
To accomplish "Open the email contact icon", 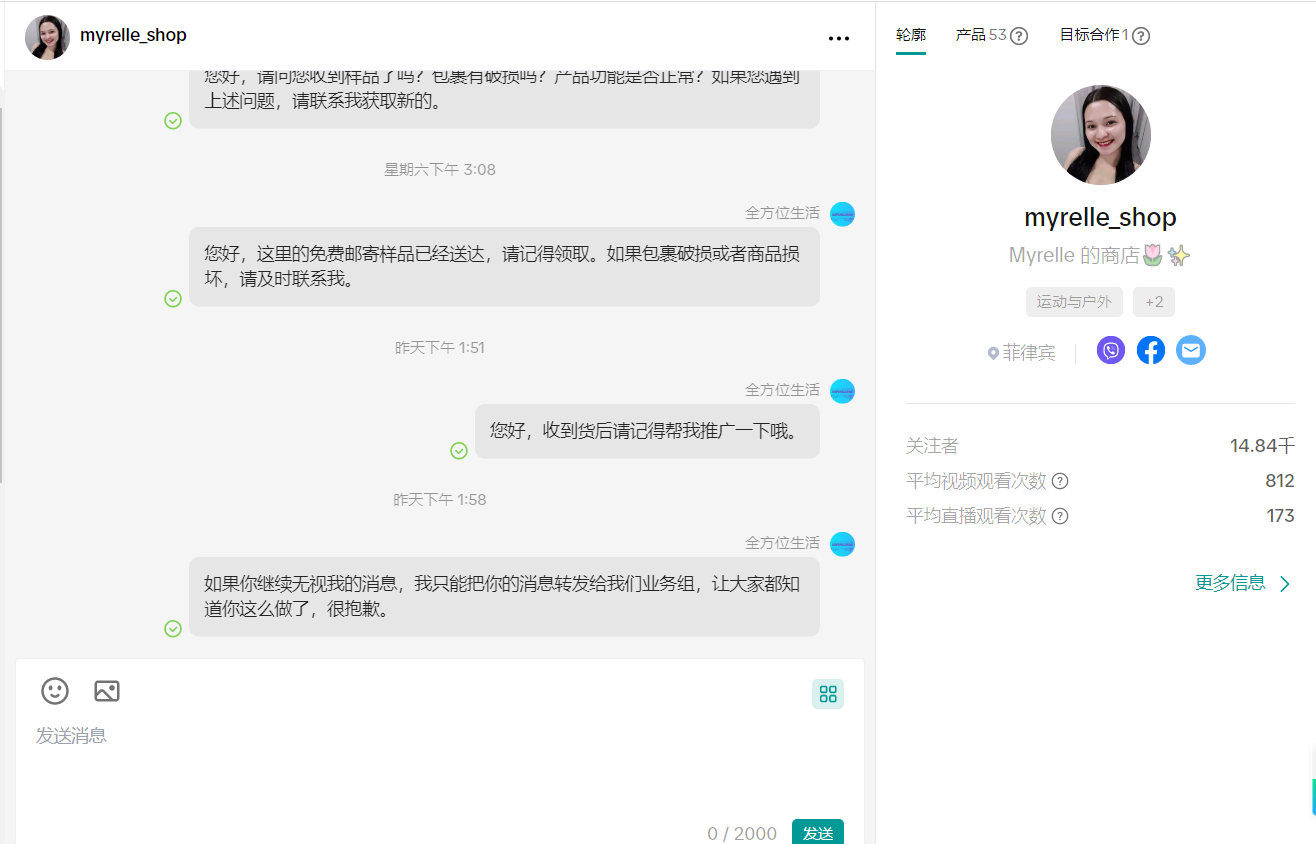I will pyautogui.click(x=1191, y=350).
